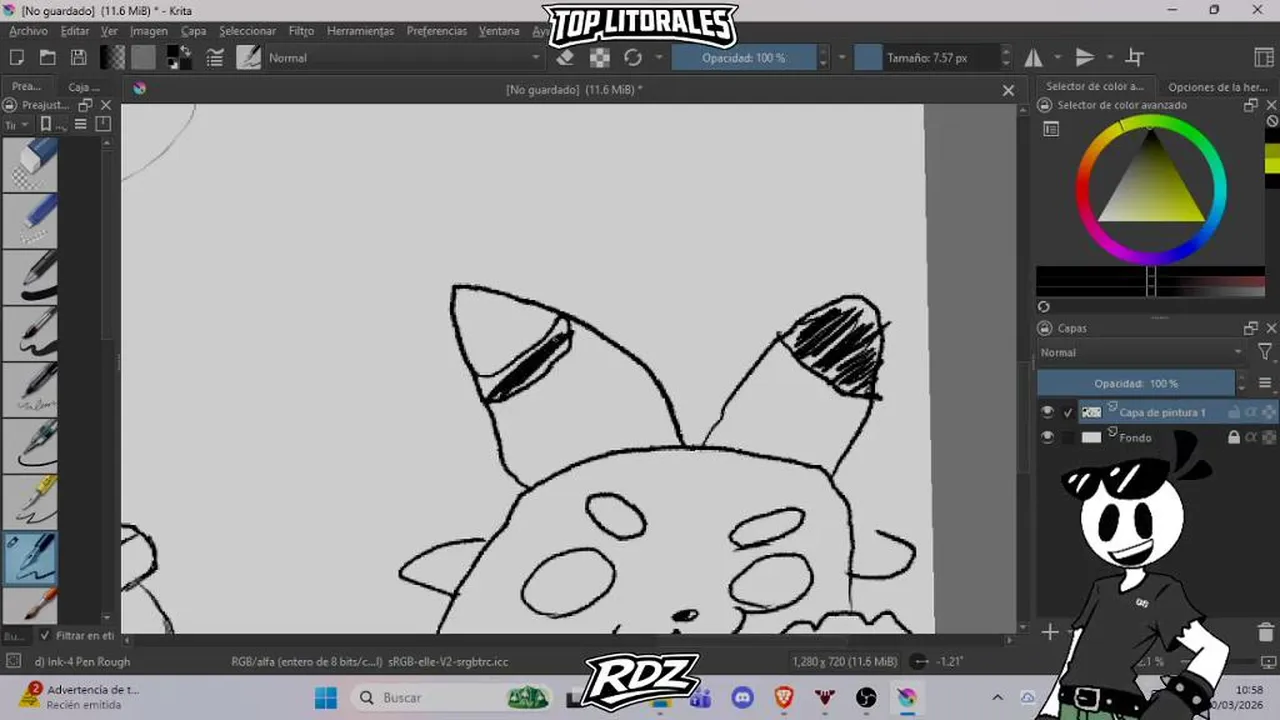
Task: Expand horizontal mirror options arrow
Action: (1058, 58)
